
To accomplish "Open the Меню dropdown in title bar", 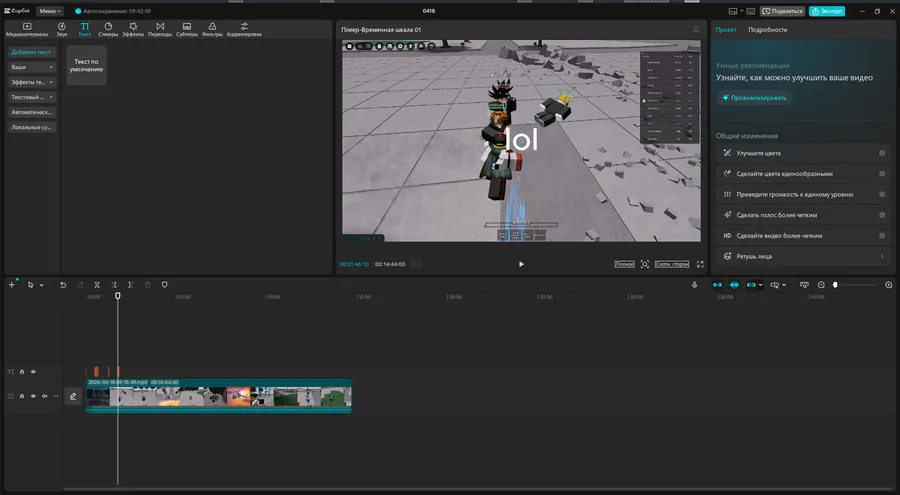I will [x=50, y=11].
